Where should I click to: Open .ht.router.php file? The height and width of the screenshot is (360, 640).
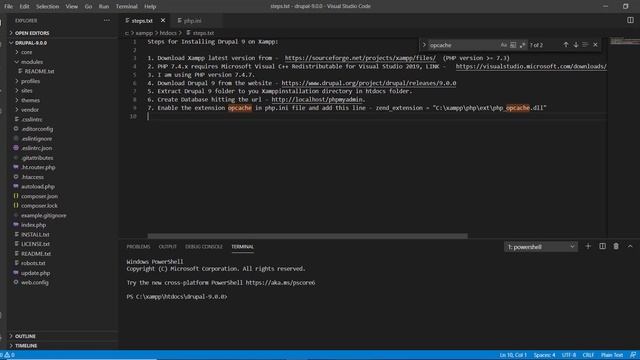click(x=38, y=167)
